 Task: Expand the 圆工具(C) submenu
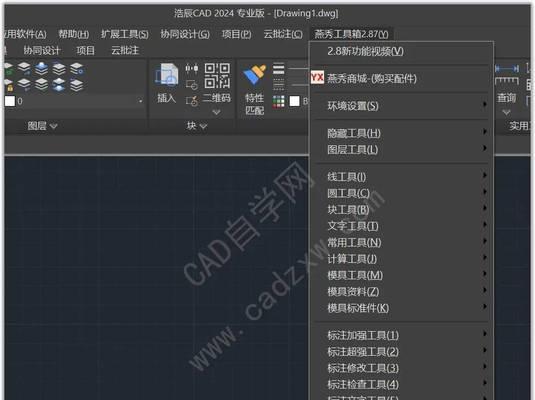(x=401, y=193)
